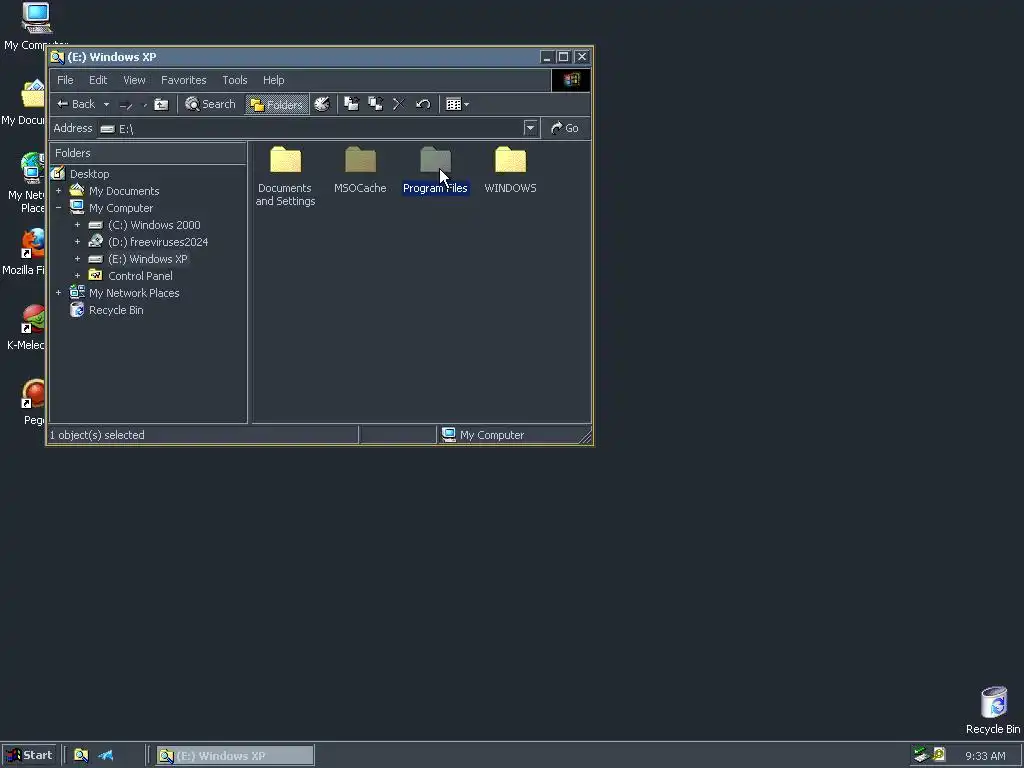Open the View menu
This screenshot has height=768, width=1024.
pos(135,80)
